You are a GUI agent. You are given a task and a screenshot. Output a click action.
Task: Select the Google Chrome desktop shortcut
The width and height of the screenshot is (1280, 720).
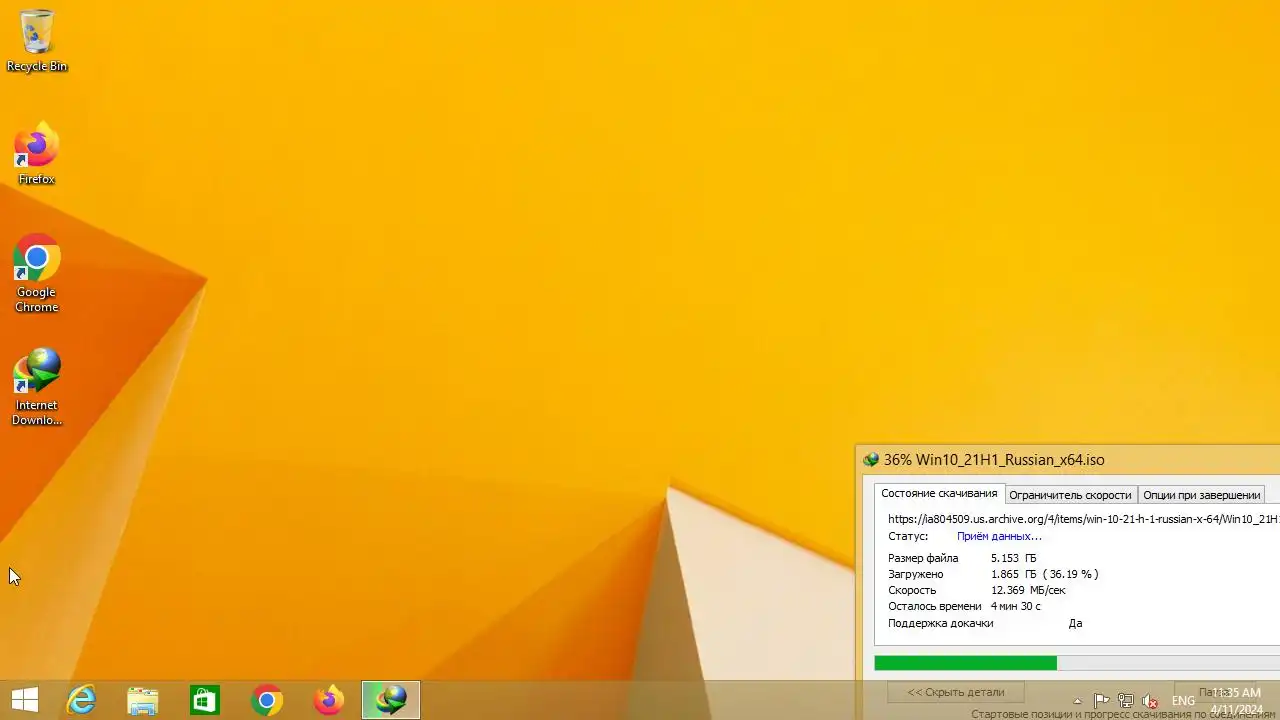click(37, 274)
